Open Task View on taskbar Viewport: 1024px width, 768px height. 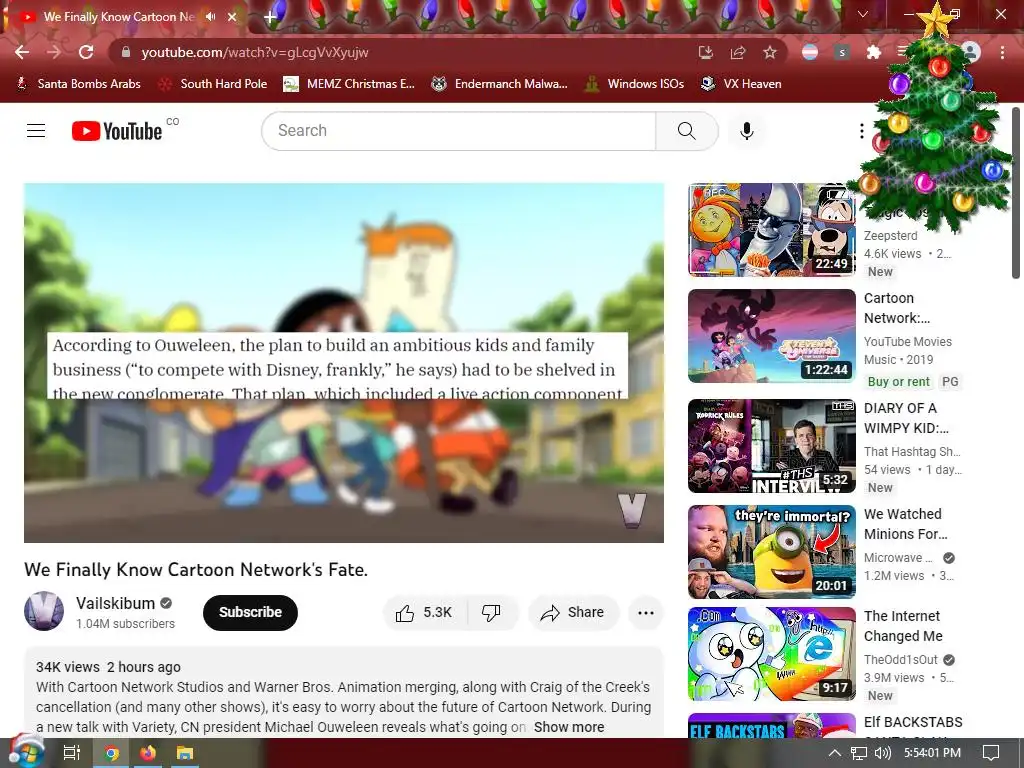point(71,753)
